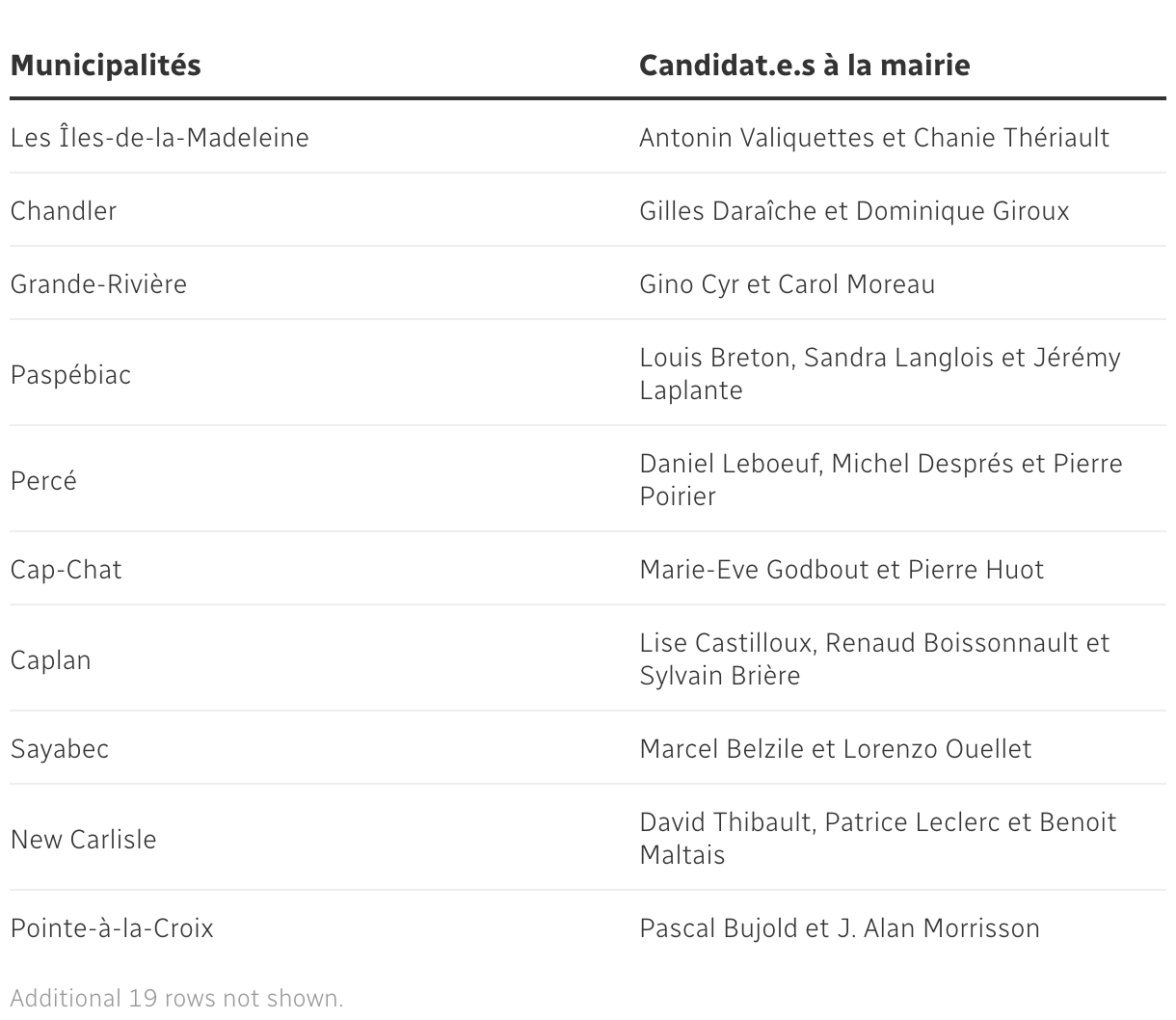The height and width of the screenshot is (1020, 1176).
Task: Click the Louis Breton, Sandra Langlois candidates cell
Action: [x=879, y=374]
